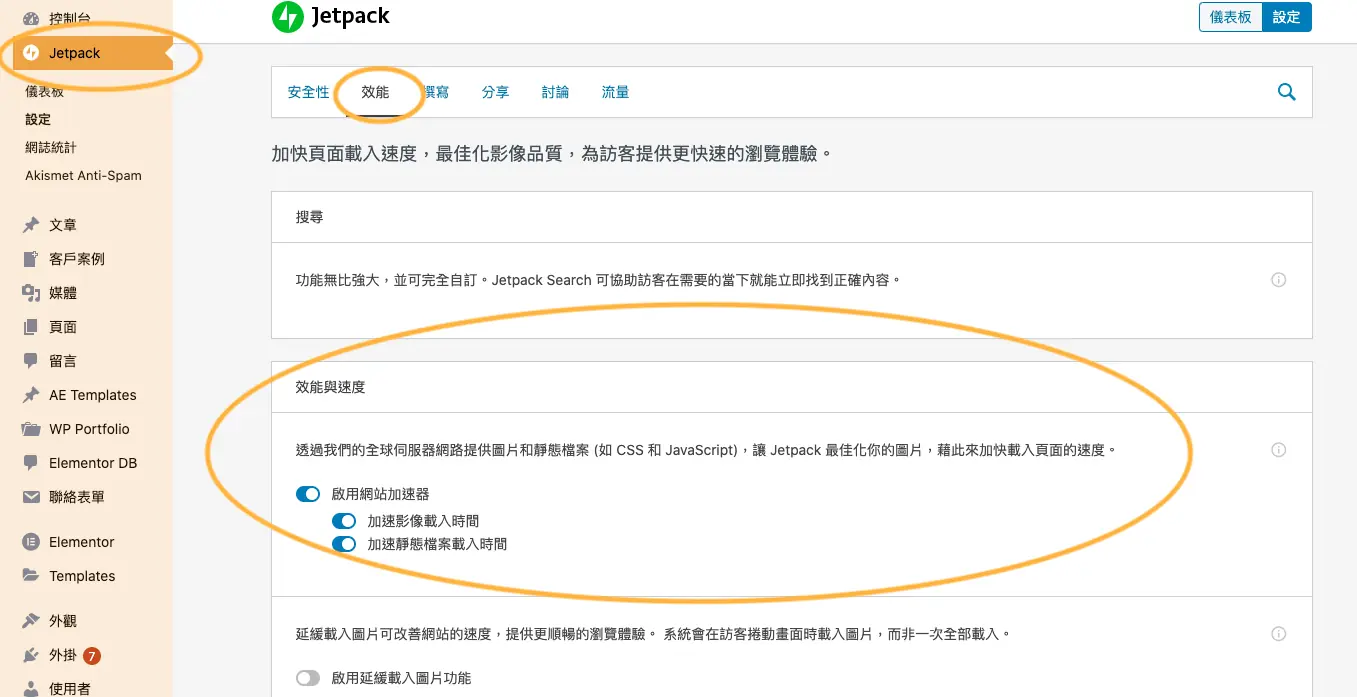The width and height of the screenshot is (1357, 697).
Task: Click the 使用者 person icon
Action: tap(31, 689)
